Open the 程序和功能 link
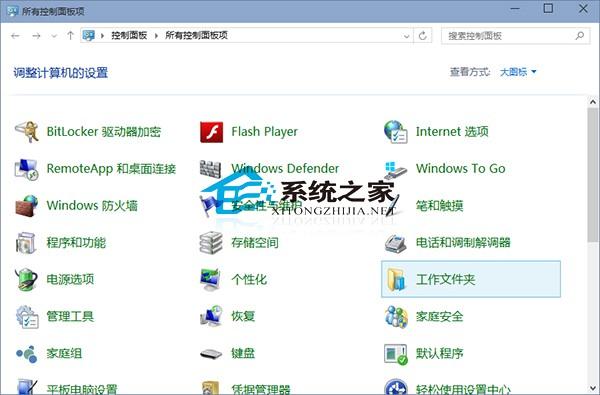Viewport: 600px width, 395px height. click(x=76, y=242)
